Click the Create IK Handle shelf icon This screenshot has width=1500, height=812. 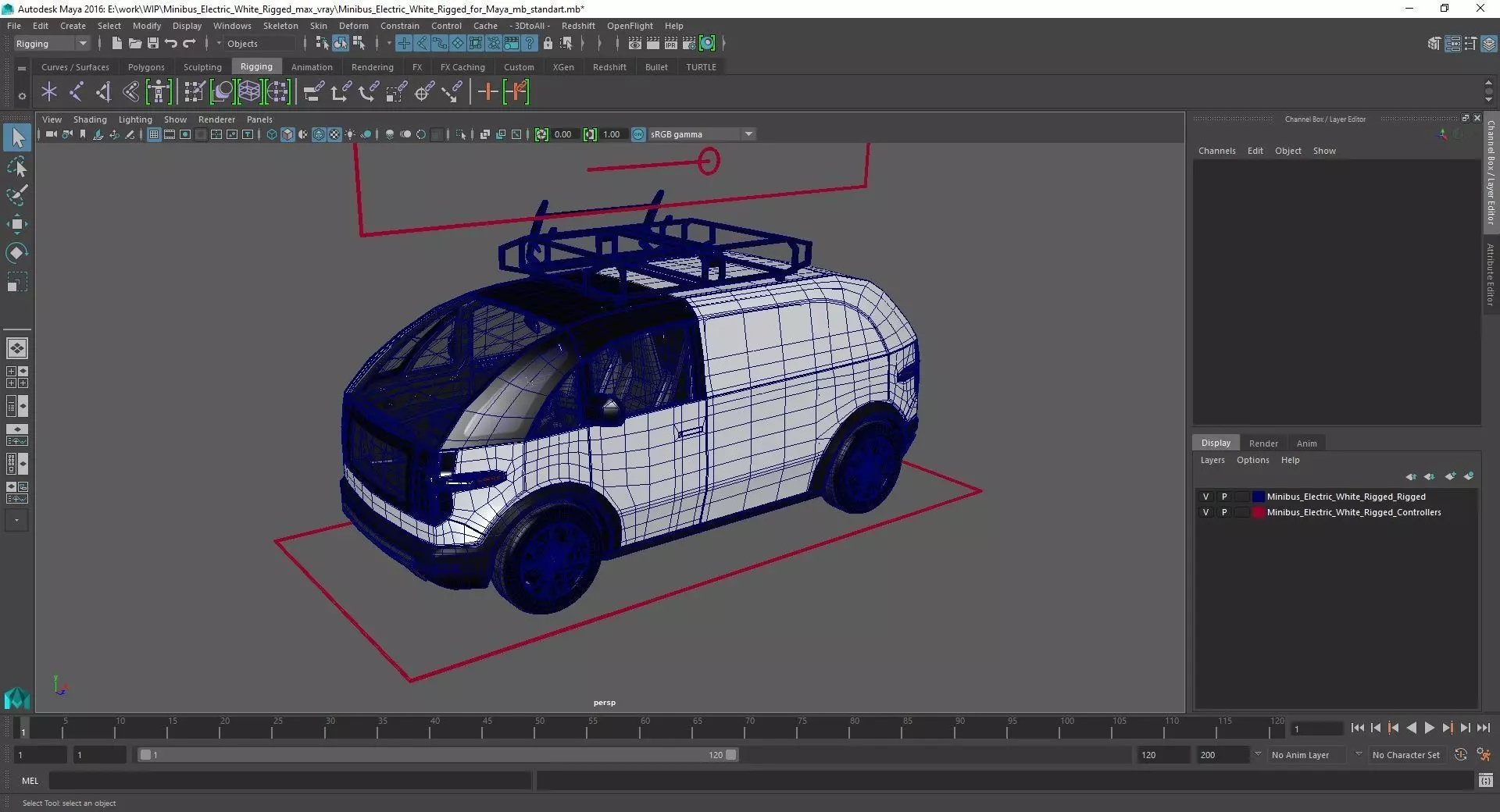click(x=103, y=92)
